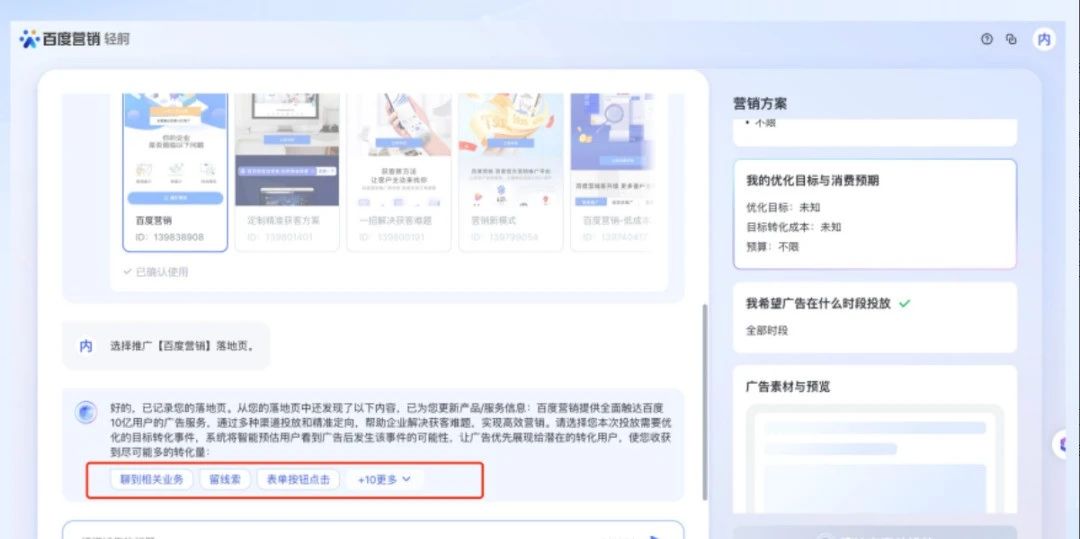Choose the 聊到相关业务 conversion option
Image resolution: width=1080 pixels, height=539 pixels.
152,479
